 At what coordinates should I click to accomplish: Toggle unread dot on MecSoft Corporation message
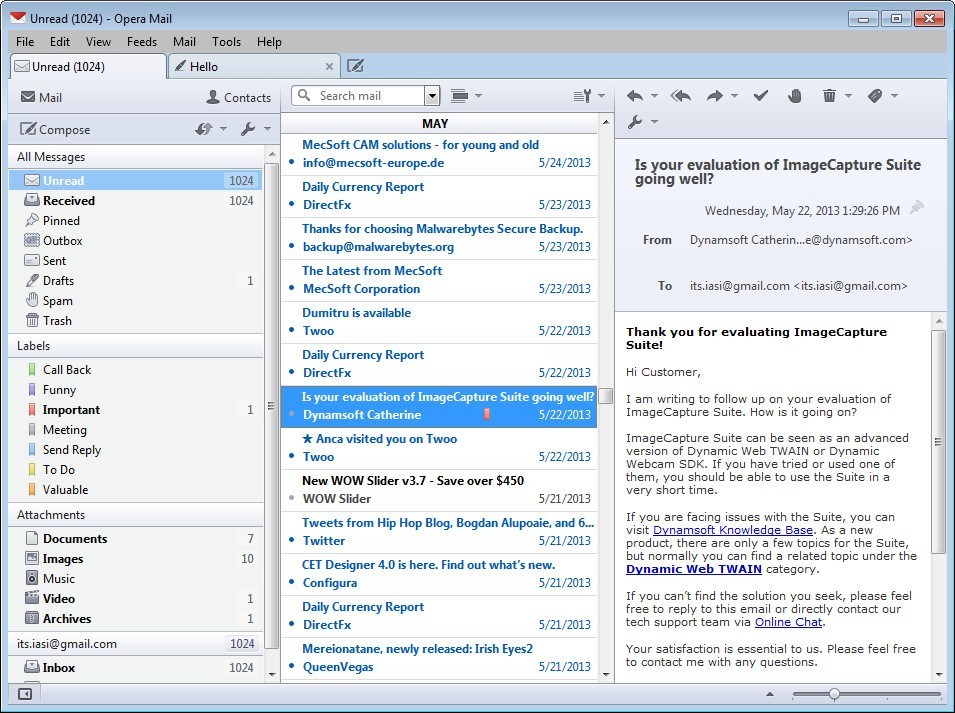point(291,288)
